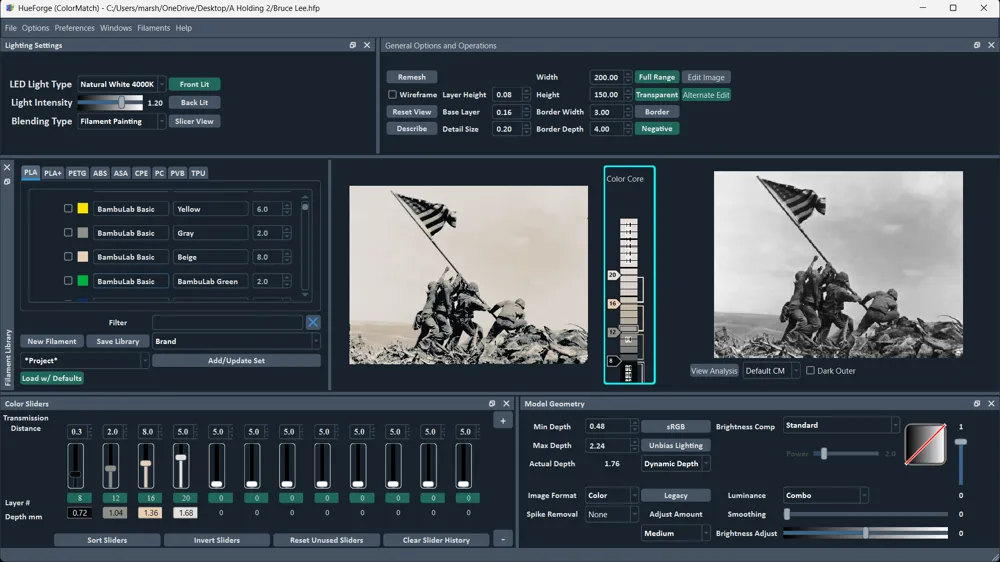The image size is (1000, 562).
Task: Open the Help menu
Action: 184,28
